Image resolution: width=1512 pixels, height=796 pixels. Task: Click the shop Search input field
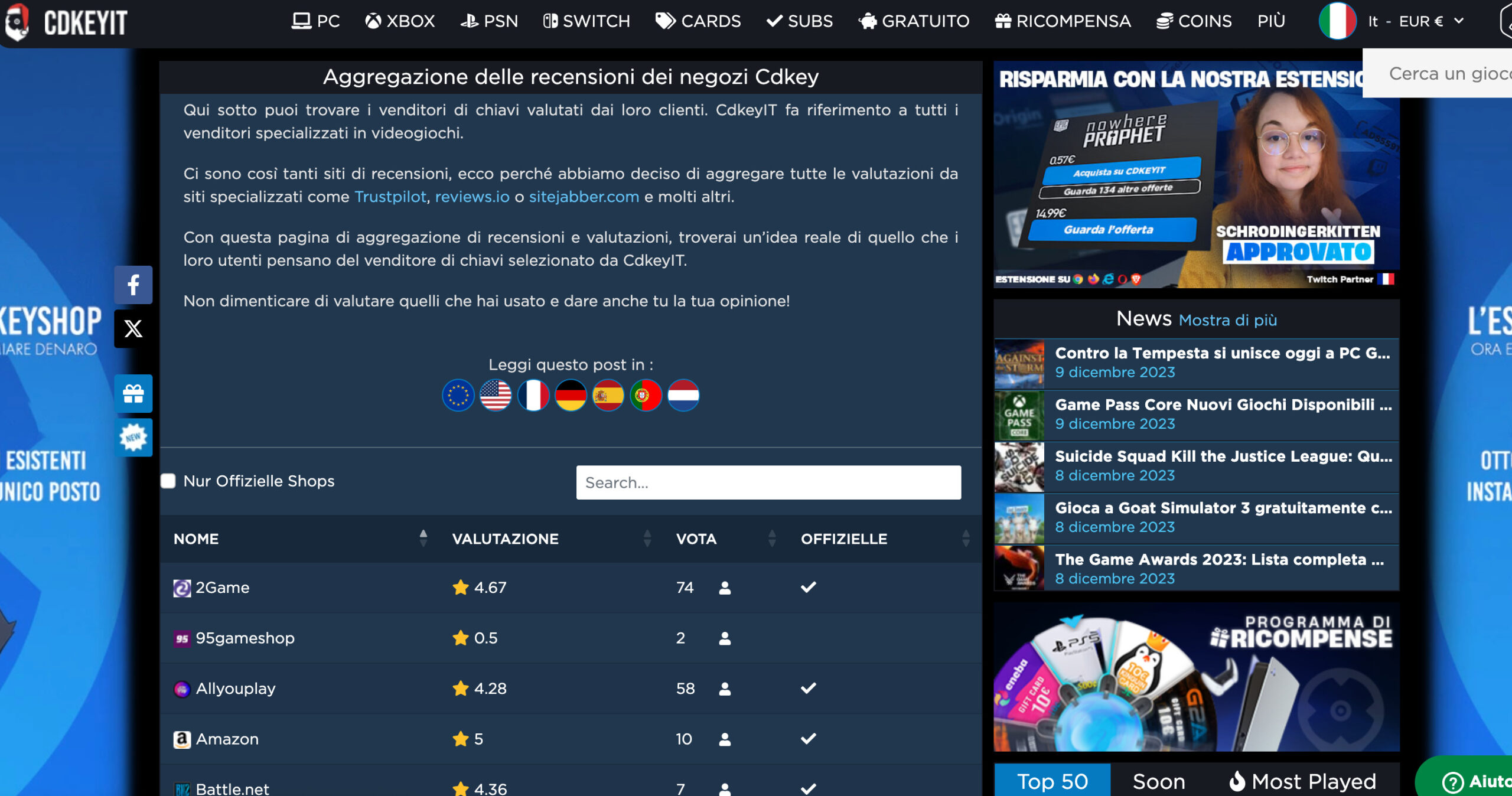(768, 482)
